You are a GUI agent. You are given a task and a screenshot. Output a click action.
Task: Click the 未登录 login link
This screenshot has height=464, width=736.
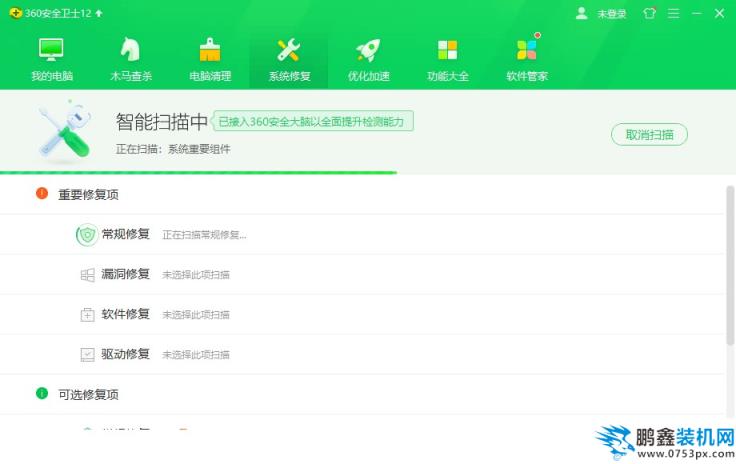pos(611,14)
